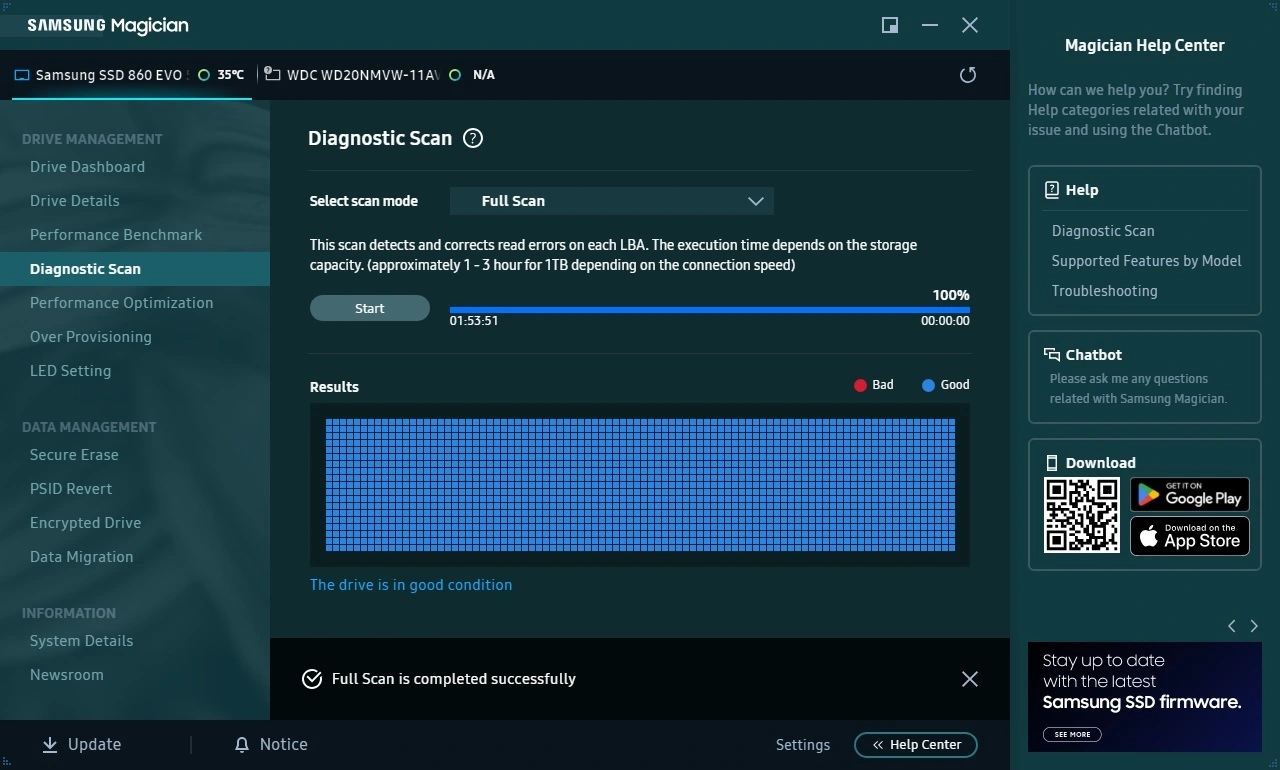Image resolution: width=1280 pixels, height=770 pixels.
Task: Click the Samsung SSD 860 EVO drive icon
Action: click(x=22, y=75)
